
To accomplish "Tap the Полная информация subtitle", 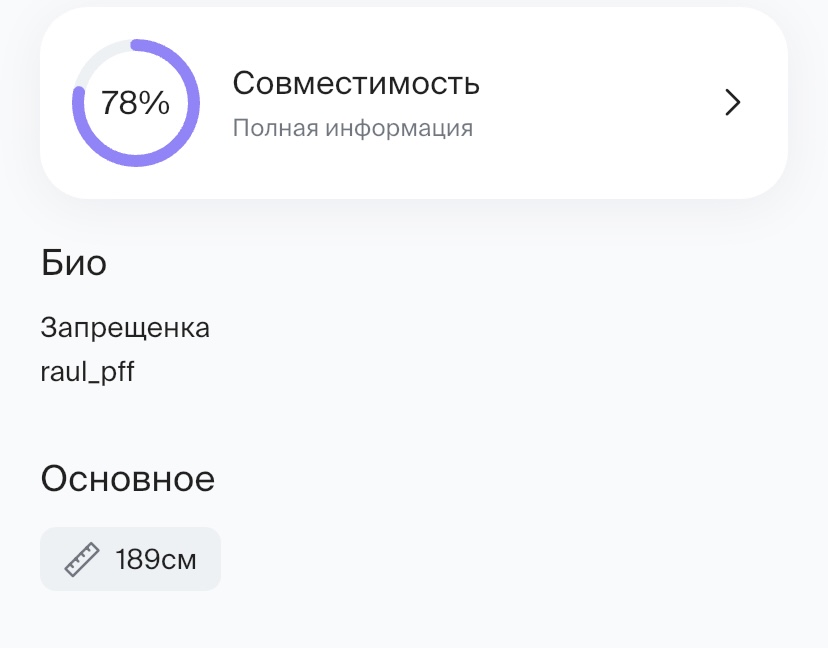I will (x=352, y=129).
